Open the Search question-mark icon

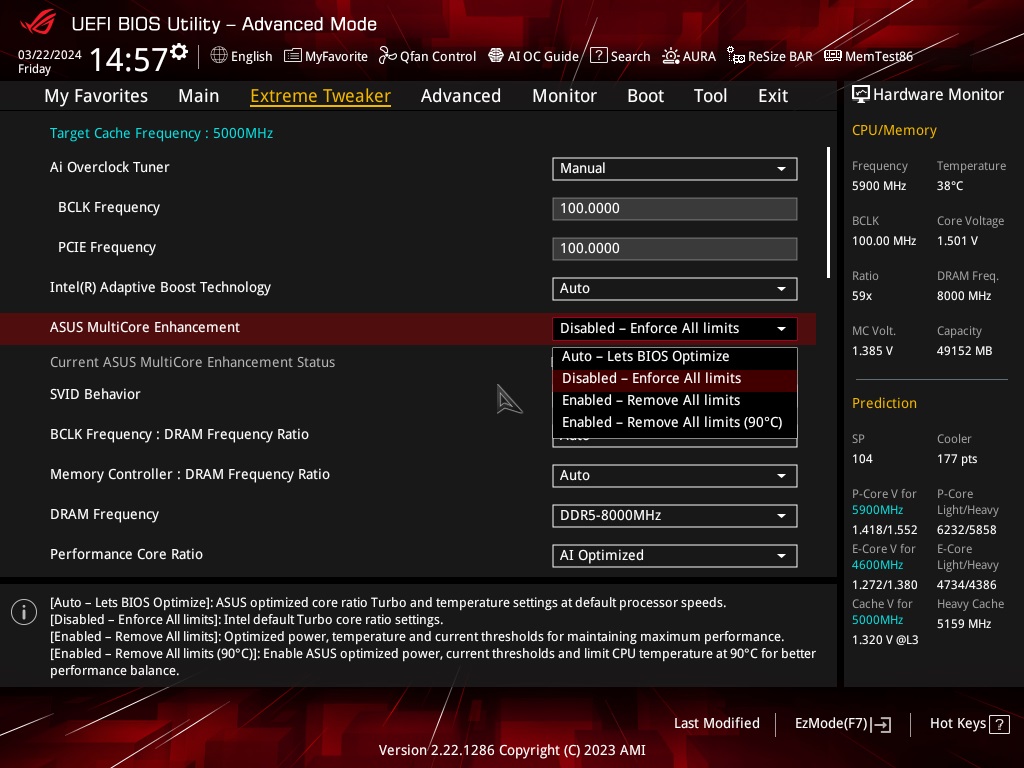598,56
